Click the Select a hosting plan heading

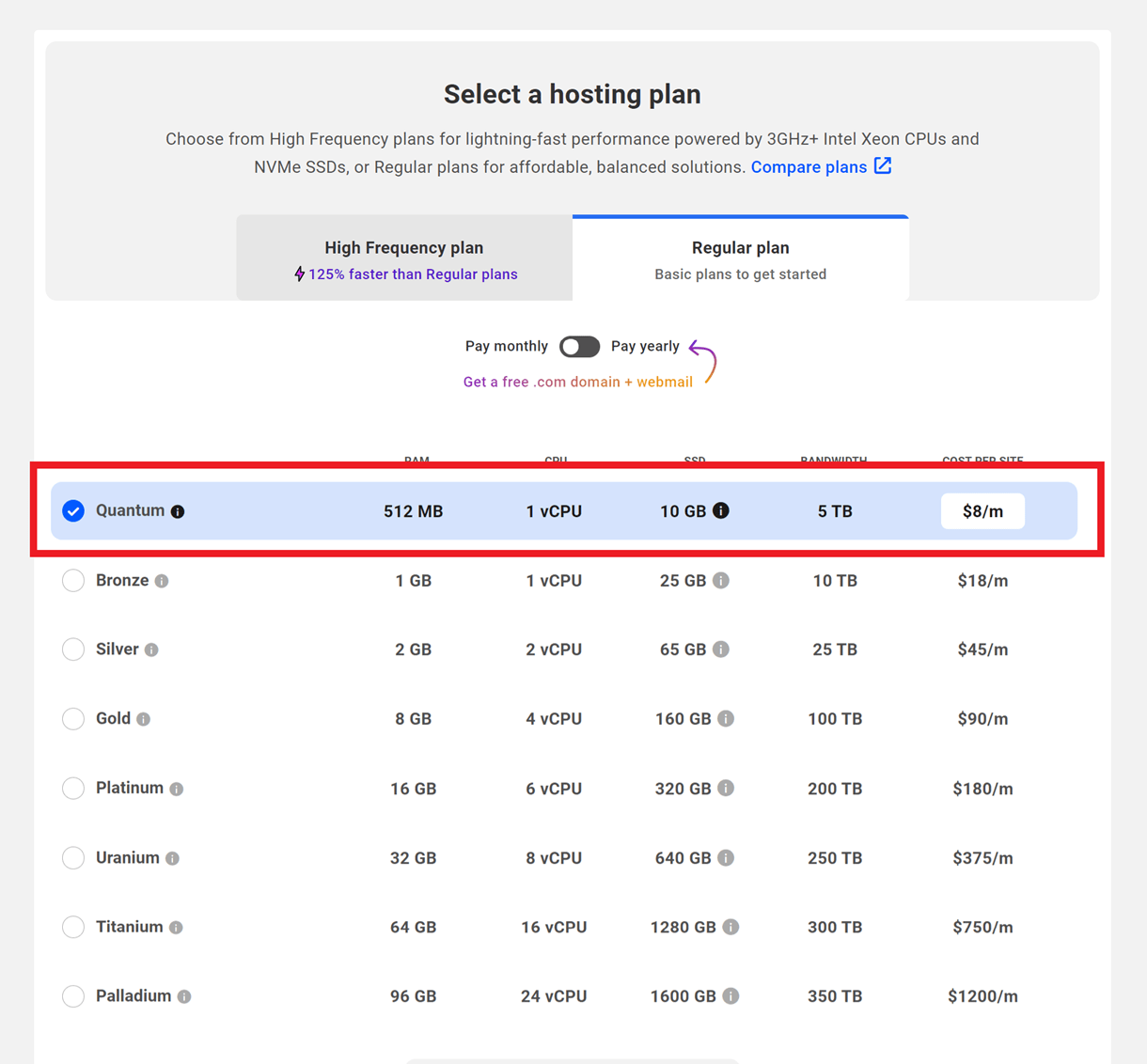[x=573, y=94]
